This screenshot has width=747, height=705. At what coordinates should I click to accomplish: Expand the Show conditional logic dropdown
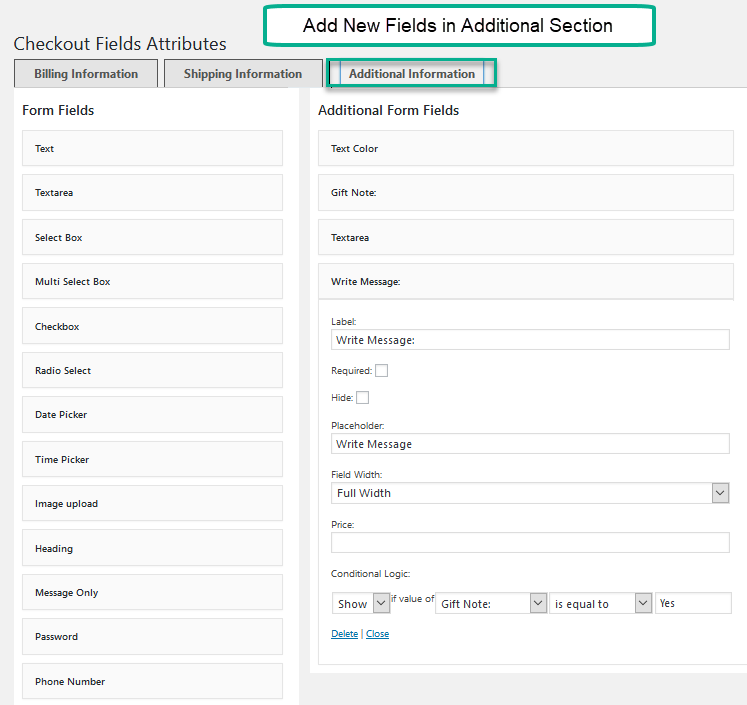click(361, 603)
